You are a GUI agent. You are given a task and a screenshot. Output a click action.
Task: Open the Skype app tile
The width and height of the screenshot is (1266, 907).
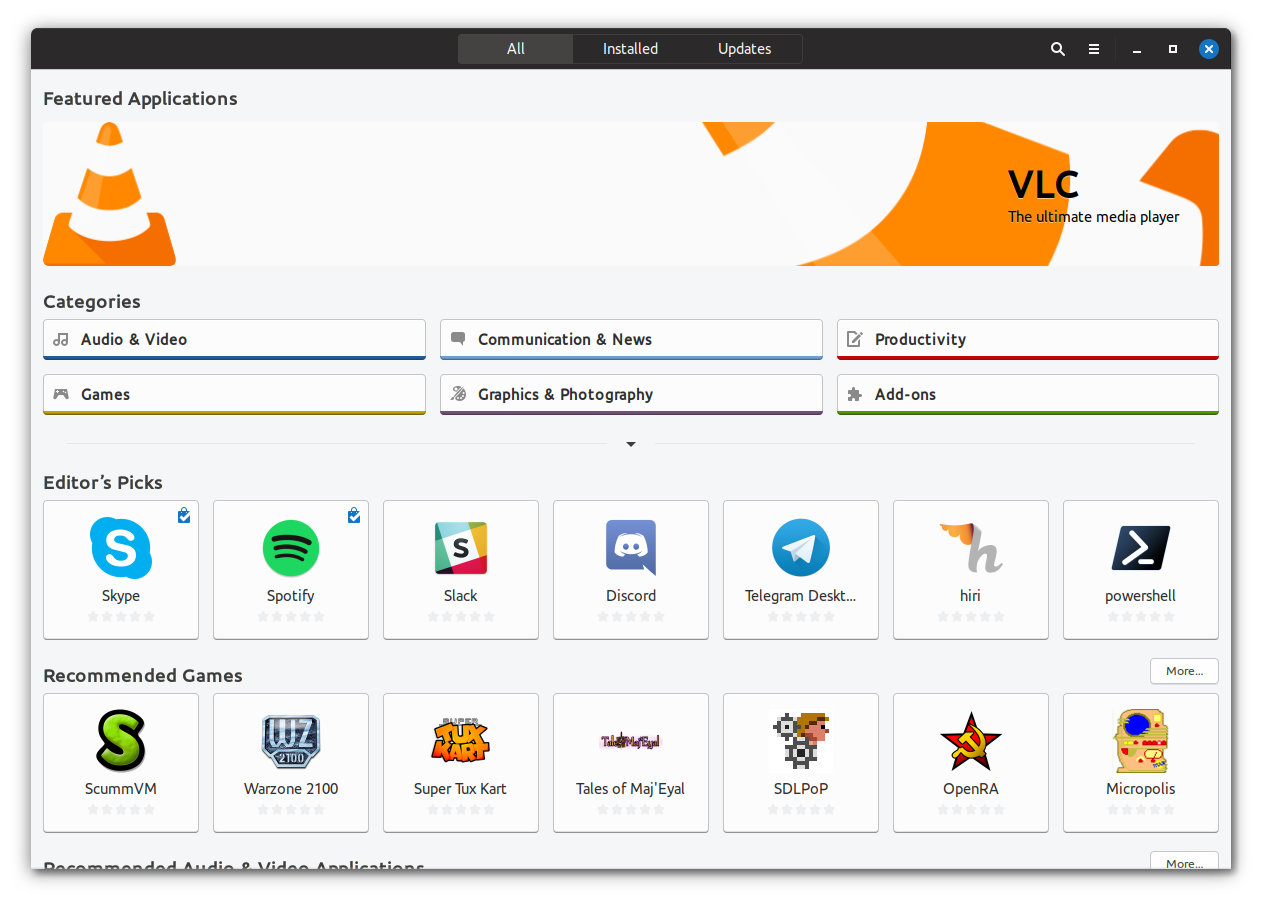pos(121,570)
